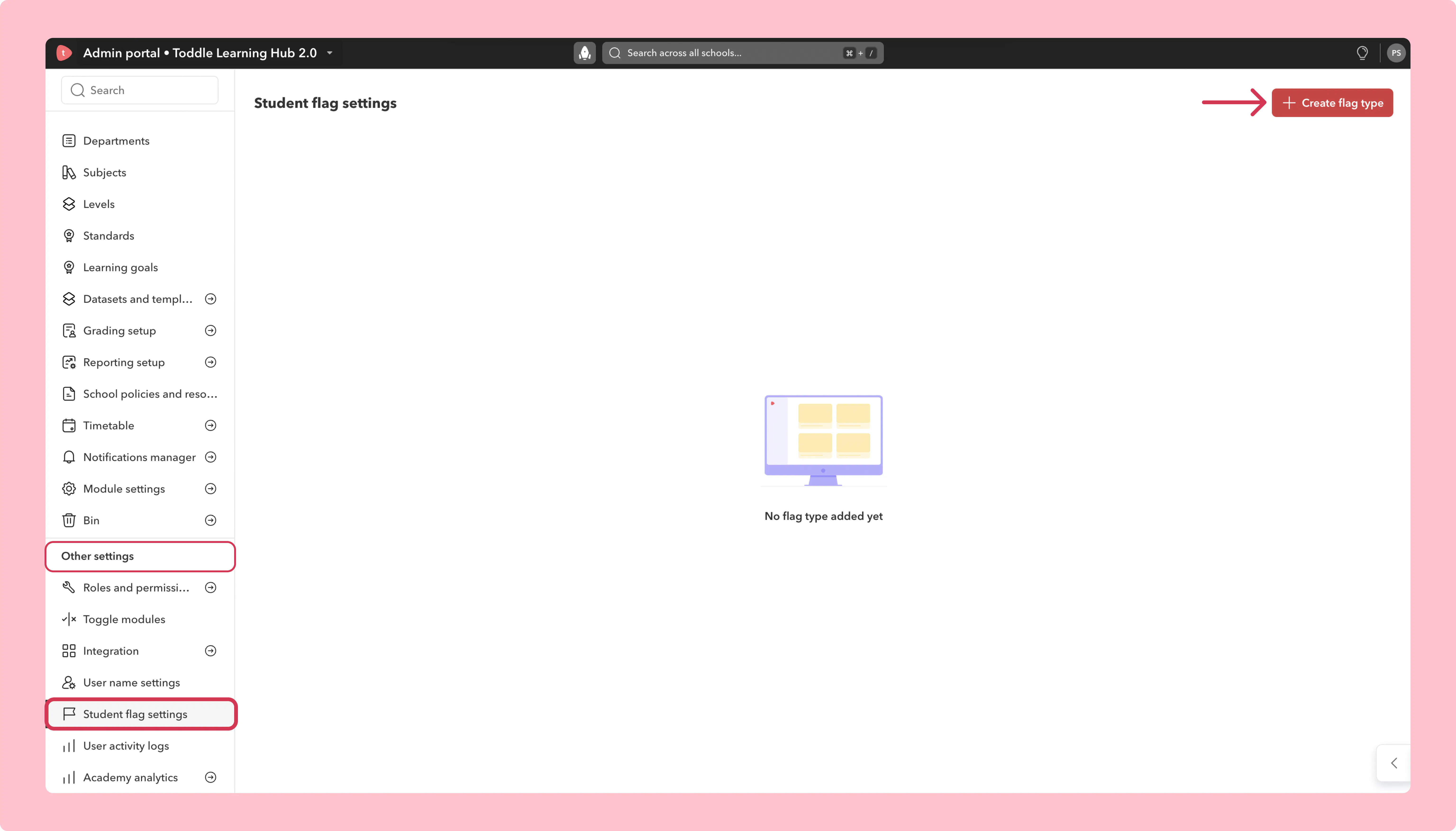Collapse the side panel chevron button
Image resolution: width=1456 pixels, height=831 pixels.
1393,763
